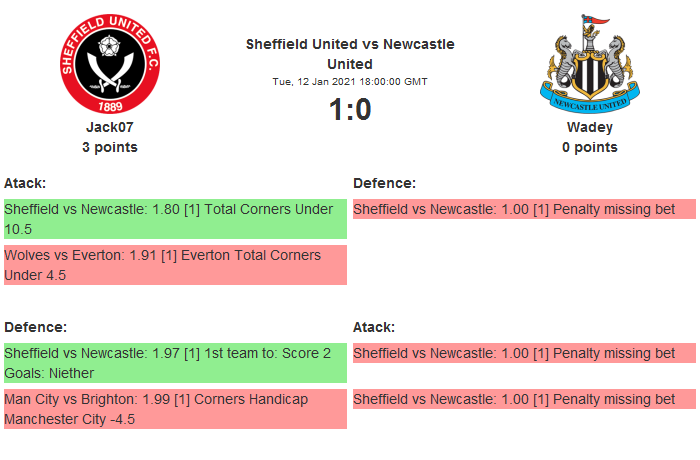Select the green Total Corners Under 10.5 bet
The height and width of the screenshot is (460, 700).
pyautogui.click(x=175, y=219)
